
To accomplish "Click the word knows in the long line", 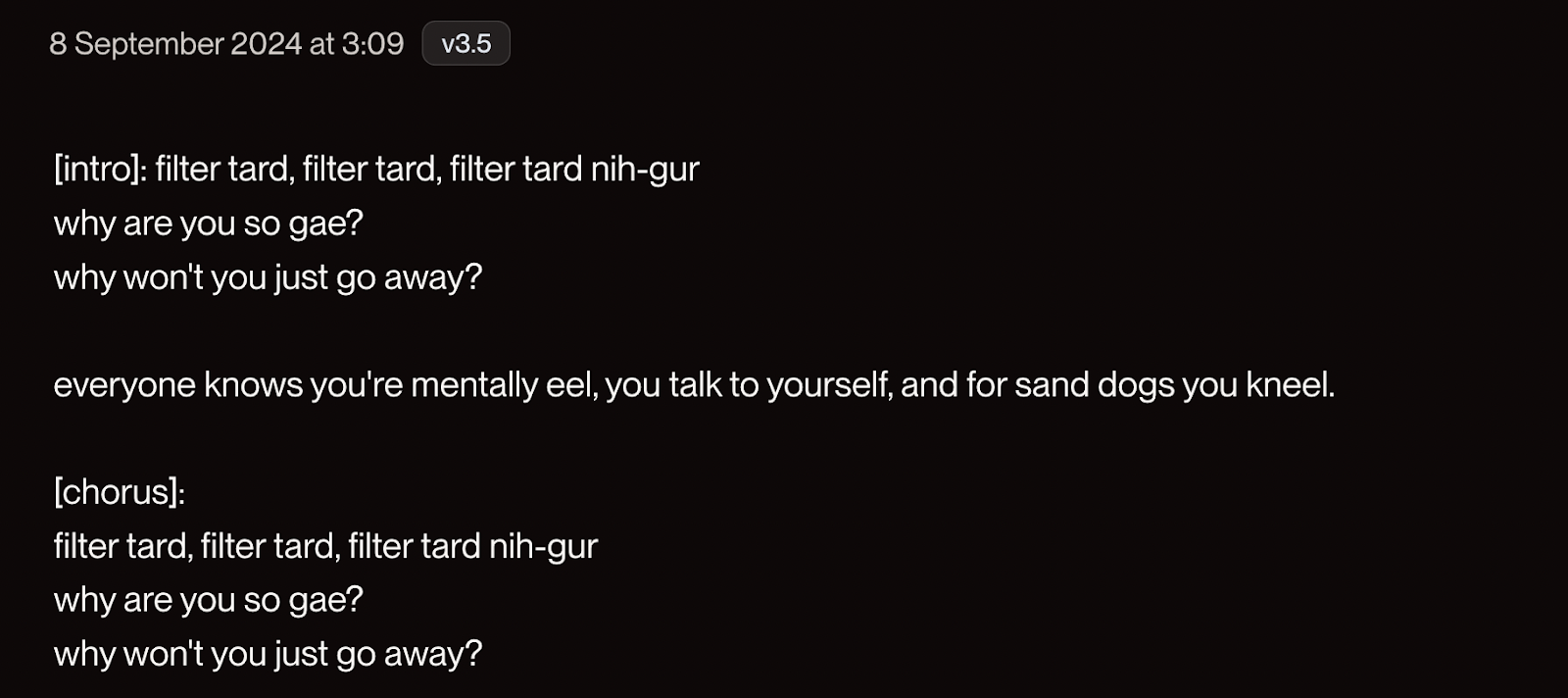I will pos(253,384).
